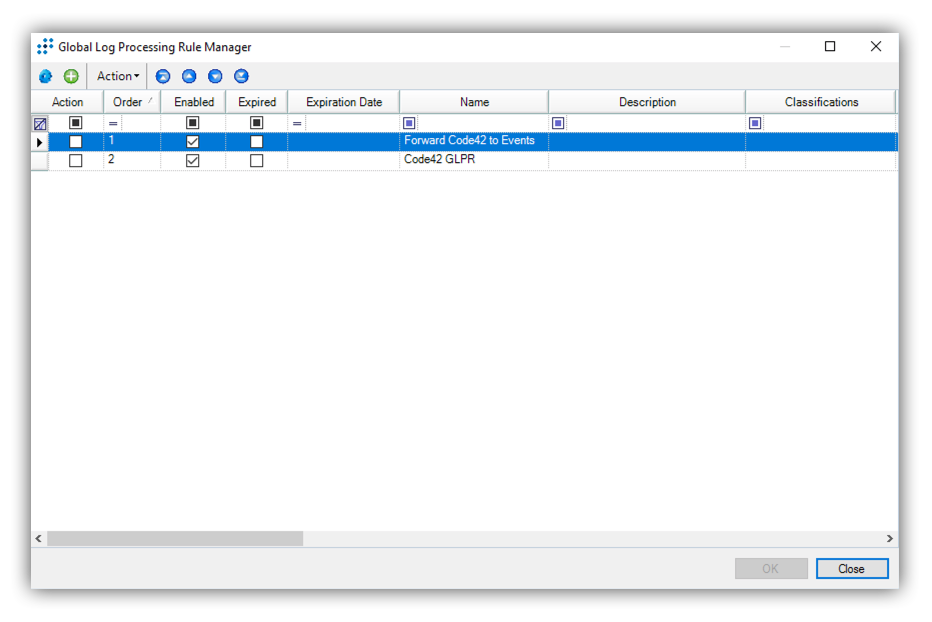Click the green plus icon to add a rule
Viewport: 932px width, 622px height.
[70, 76]
